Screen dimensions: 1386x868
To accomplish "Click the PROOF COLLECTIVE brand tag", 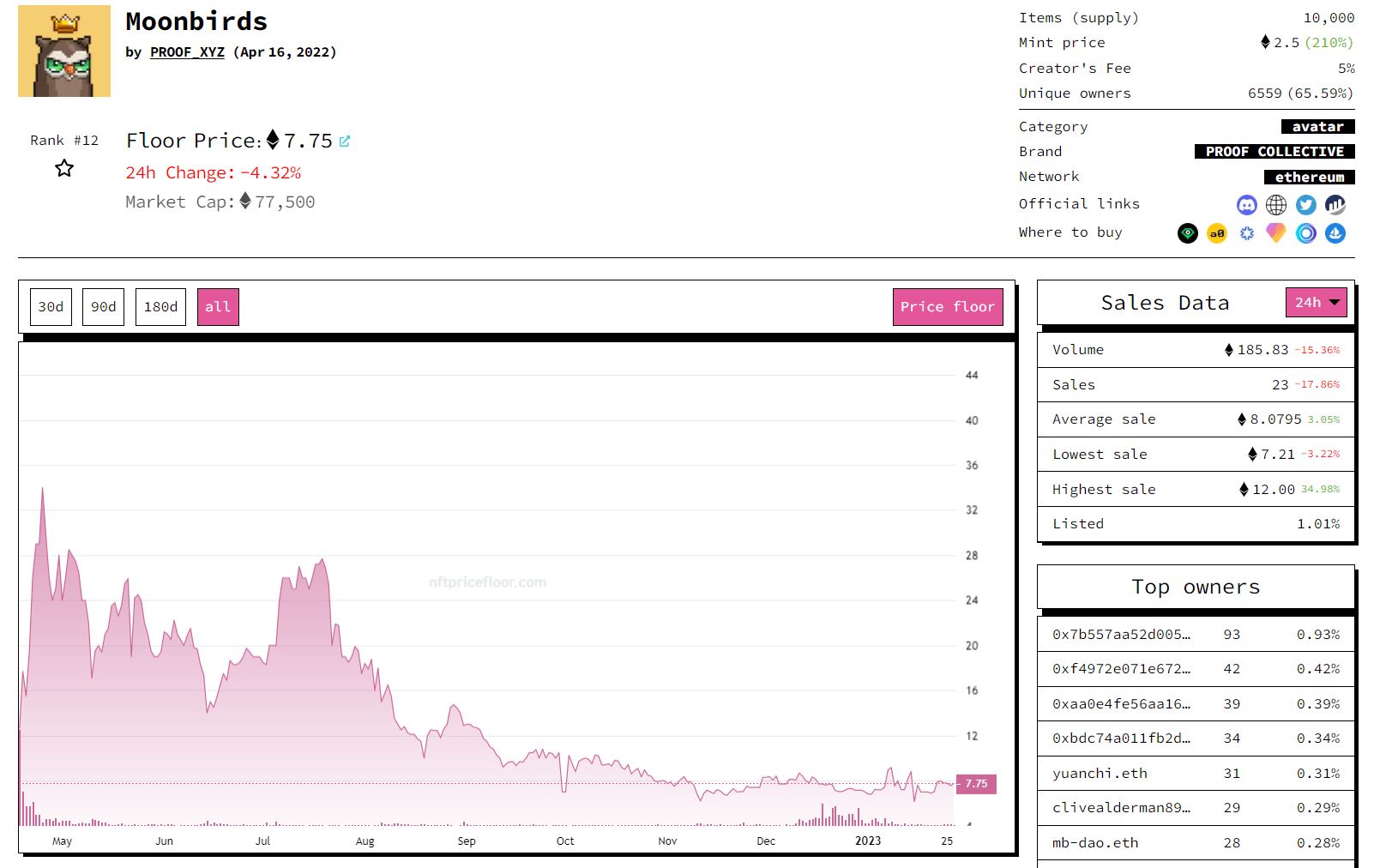I will tap(1275, 152).
